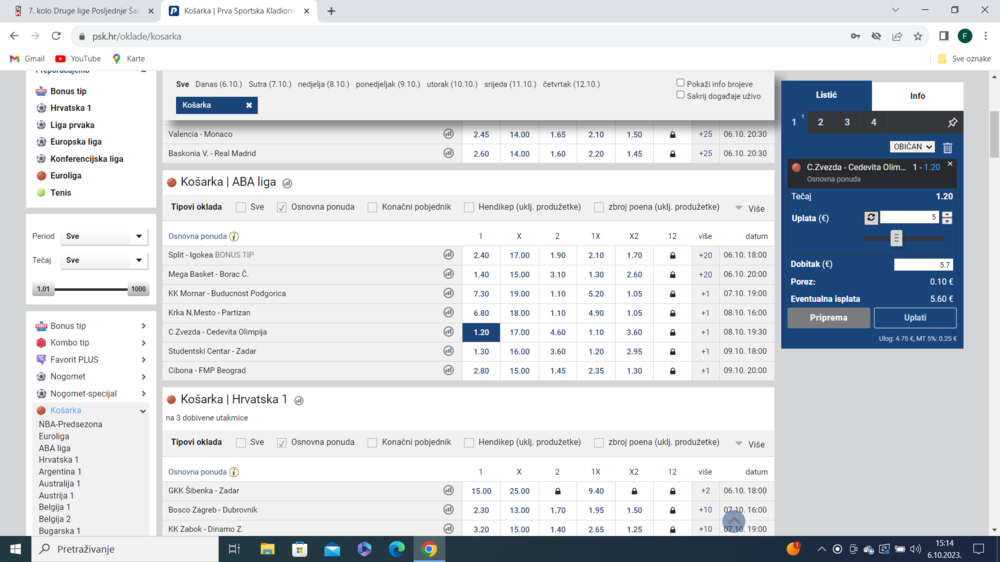This screenshot has height=562, width=1000.
Task: Click info icon next to Osnovna ponuda in ABA liga
Action: point(234,237)
